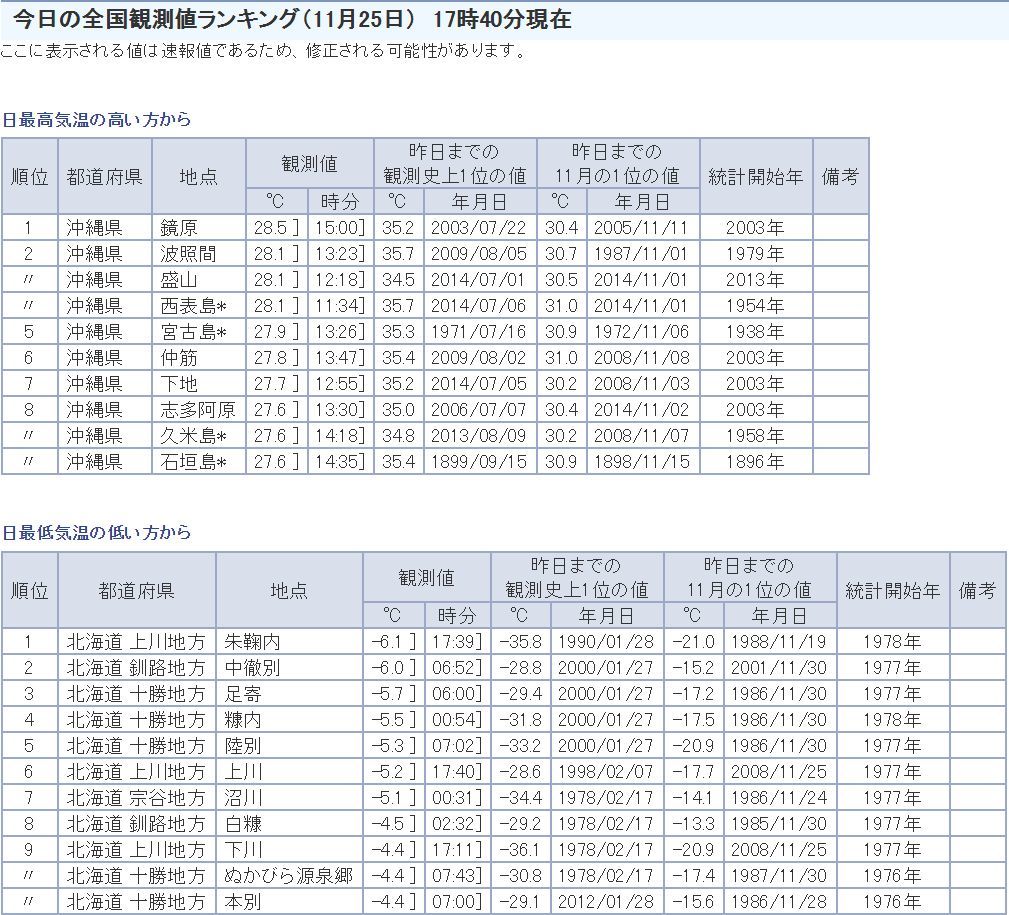Click the heading 日最高気温の高い方から
This screenshot has height=915, width=1009.
coord(97,120)
